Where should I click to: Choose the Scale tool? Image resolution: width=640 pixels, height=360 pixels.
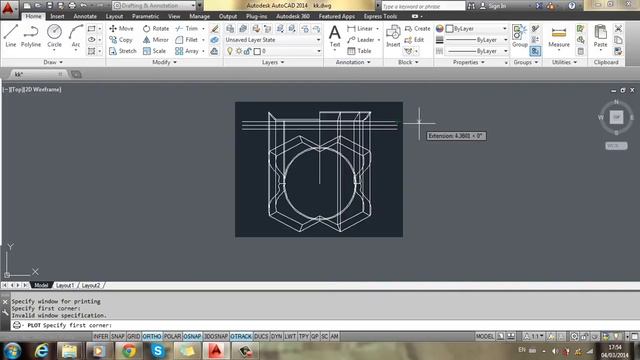[154, 51]
